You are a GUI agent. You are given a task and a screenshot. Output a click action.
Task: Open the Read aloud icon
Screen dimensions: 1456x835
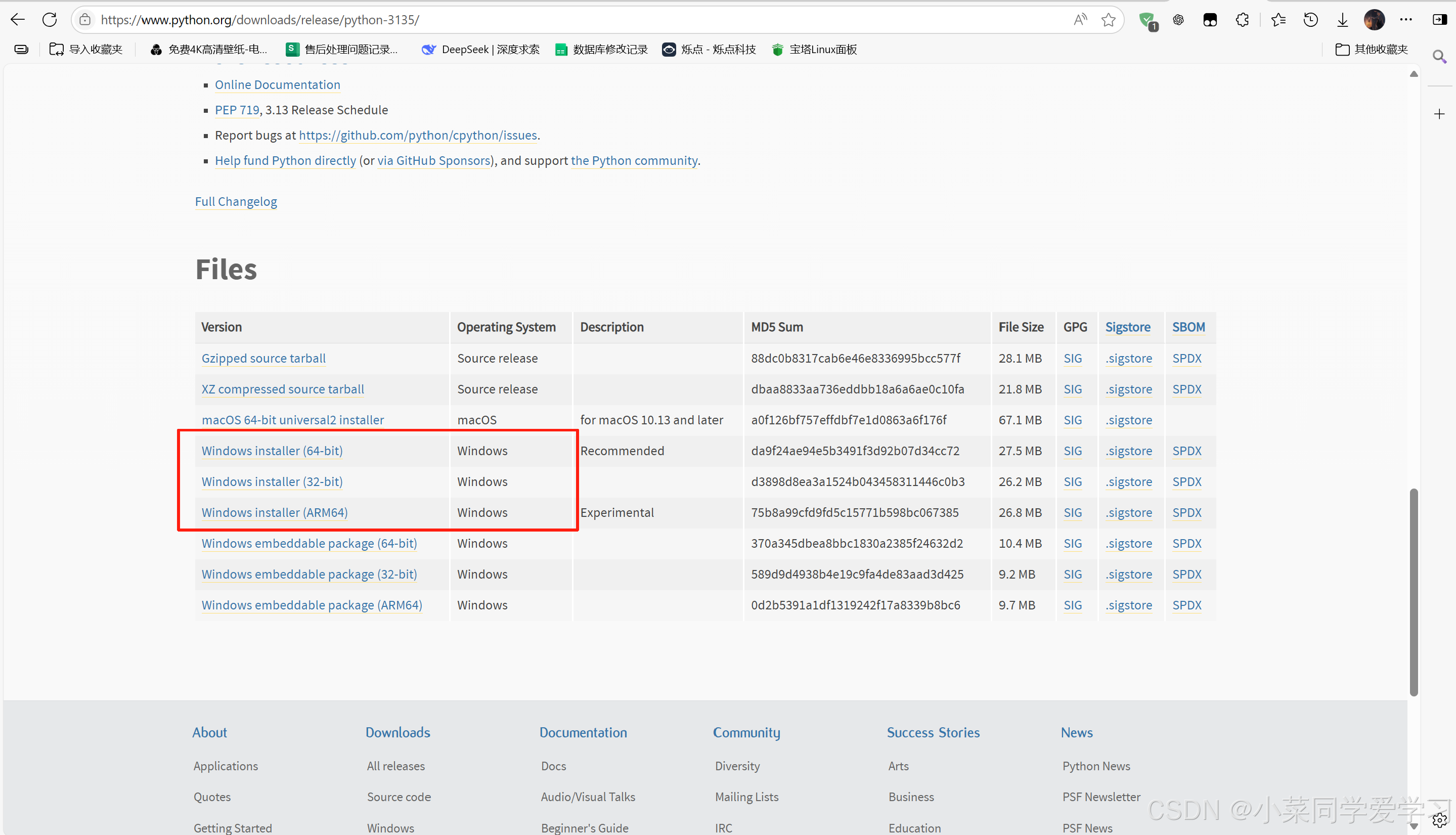point(1080,20)
